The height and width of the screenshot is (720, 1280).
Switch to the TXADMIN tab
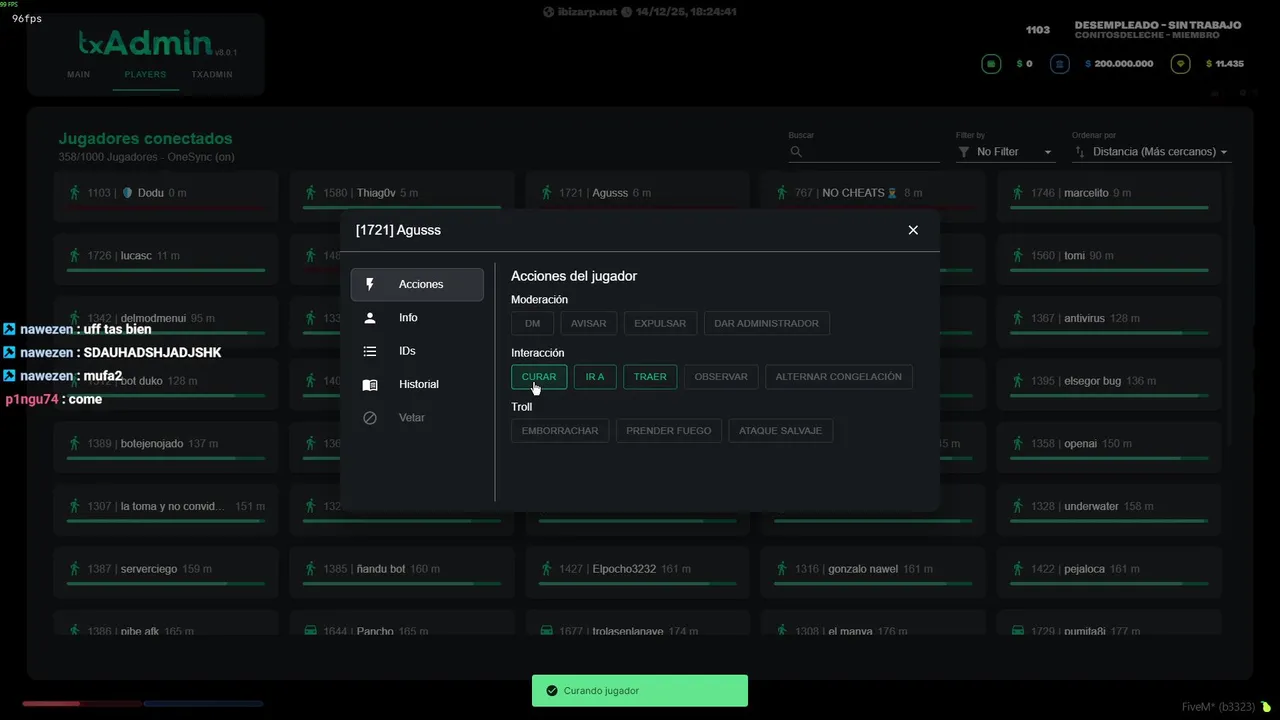212,75
